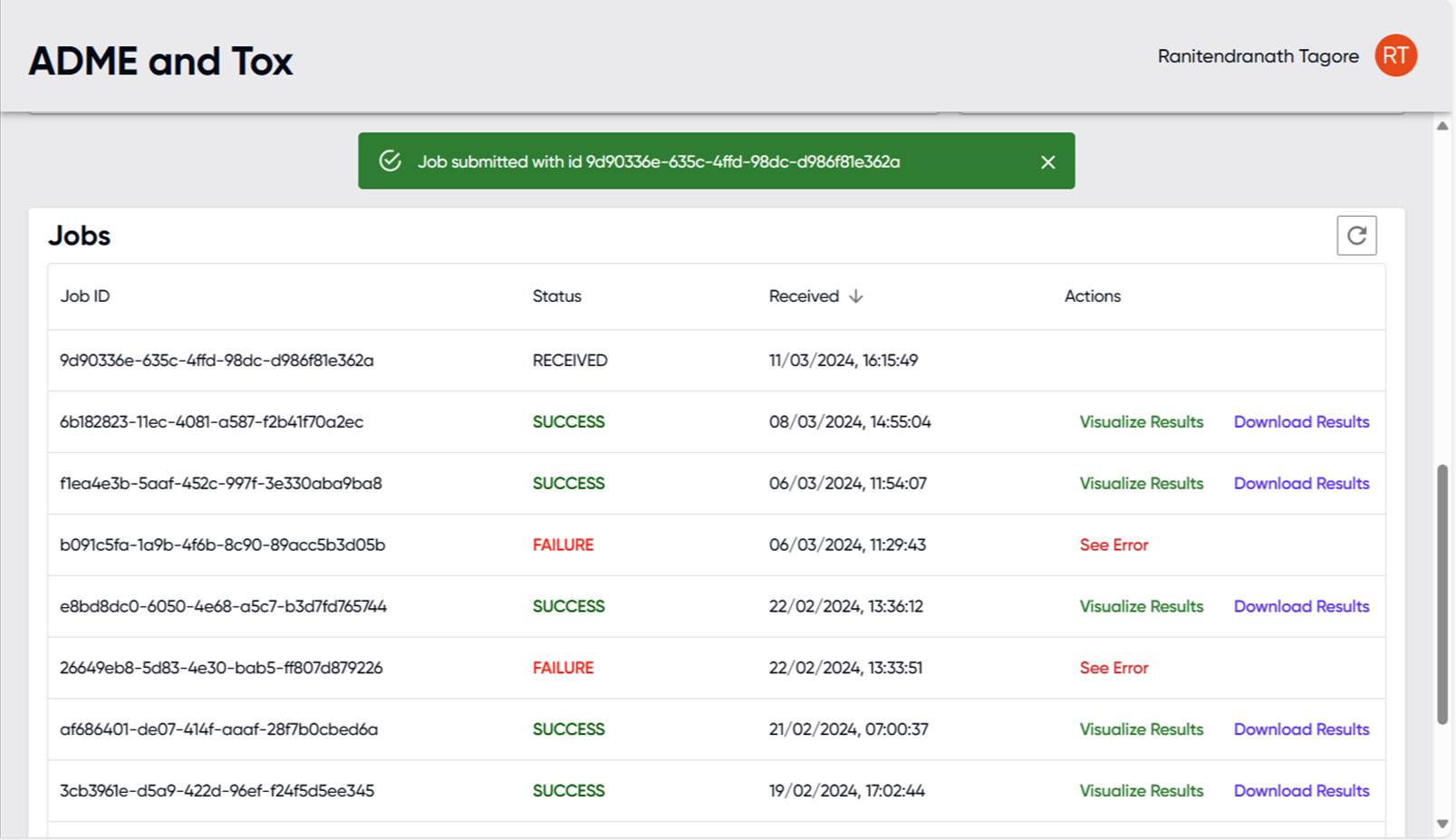
Task: Click the success checkmark icon in banner
Action: pos(391,161)
